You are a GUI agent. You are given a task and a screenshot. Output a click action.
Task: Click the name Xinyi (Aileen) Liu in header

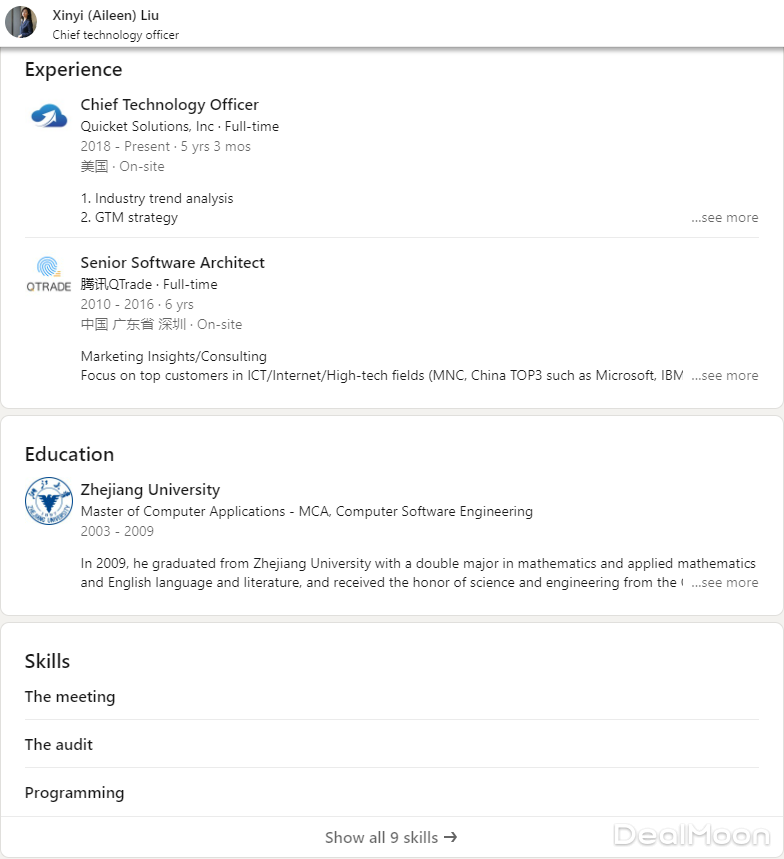coord(105,15)
